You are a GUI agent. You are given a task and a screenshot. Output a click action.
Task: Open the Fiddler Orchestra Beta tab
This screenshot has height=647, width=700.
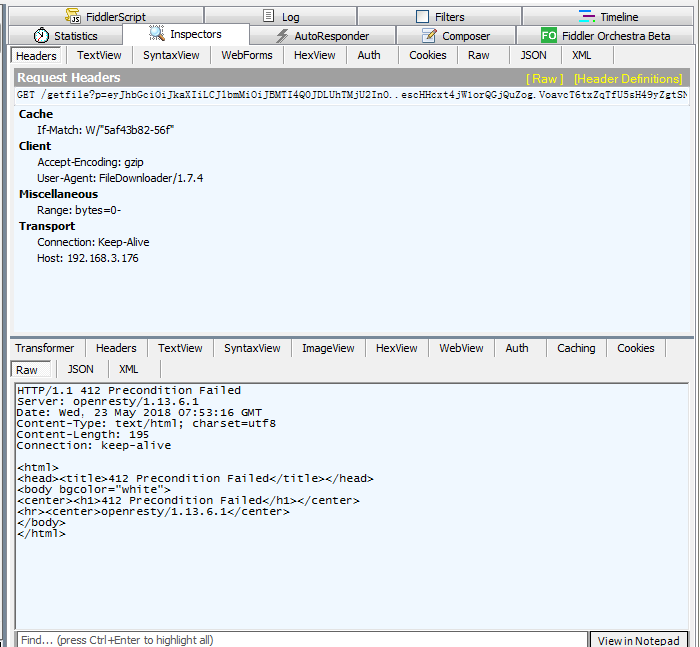(605, 36)
